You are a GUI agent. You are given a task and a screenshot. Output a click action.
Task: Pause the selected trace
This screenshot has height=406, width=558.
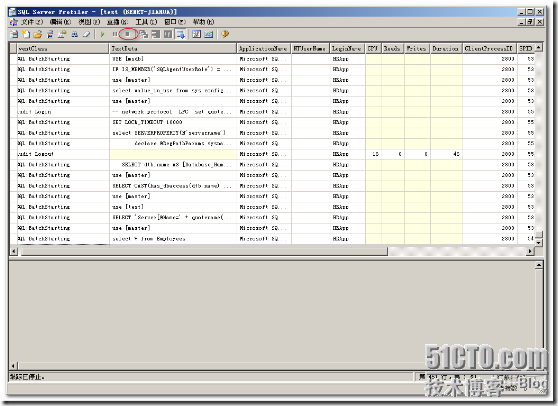click(115, 34)
